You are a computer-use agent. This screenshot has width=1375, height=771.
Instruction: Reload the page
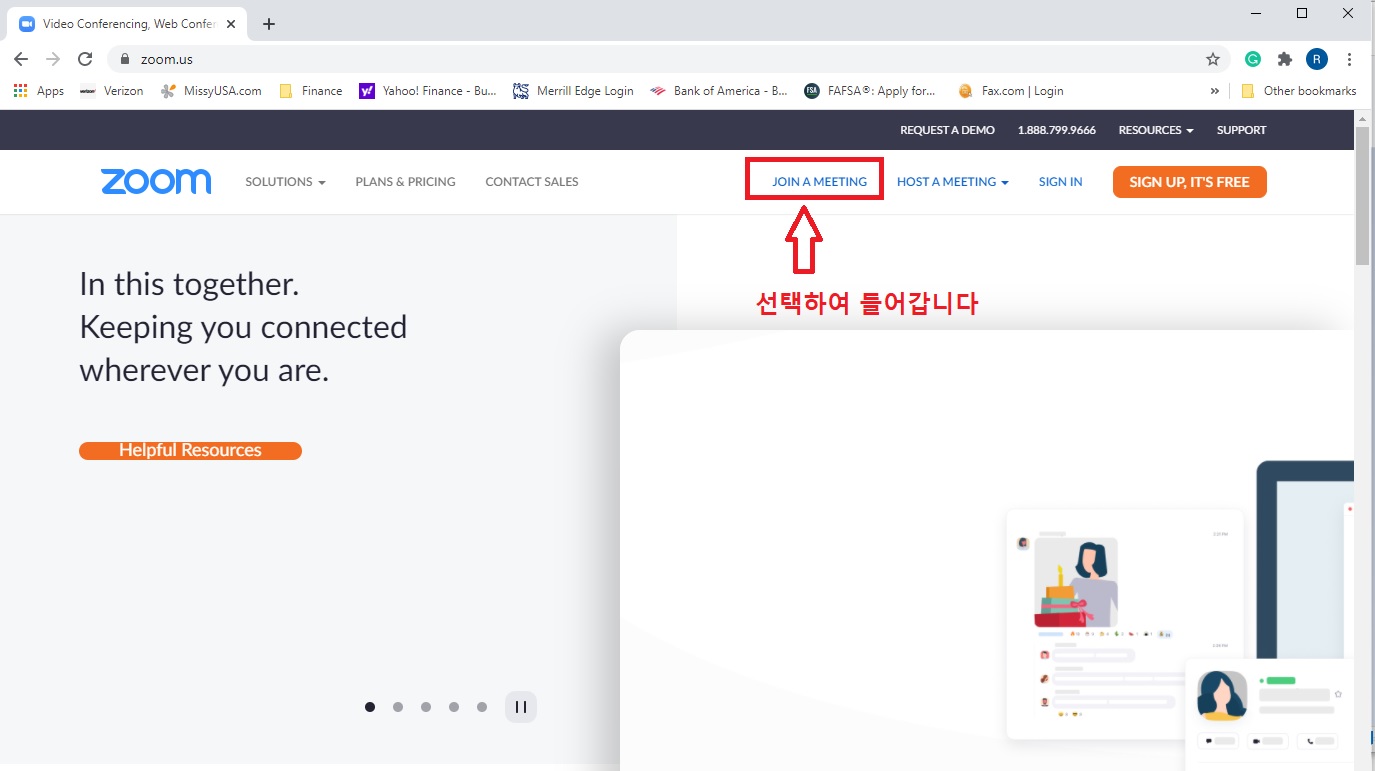[x=85, y=59]
